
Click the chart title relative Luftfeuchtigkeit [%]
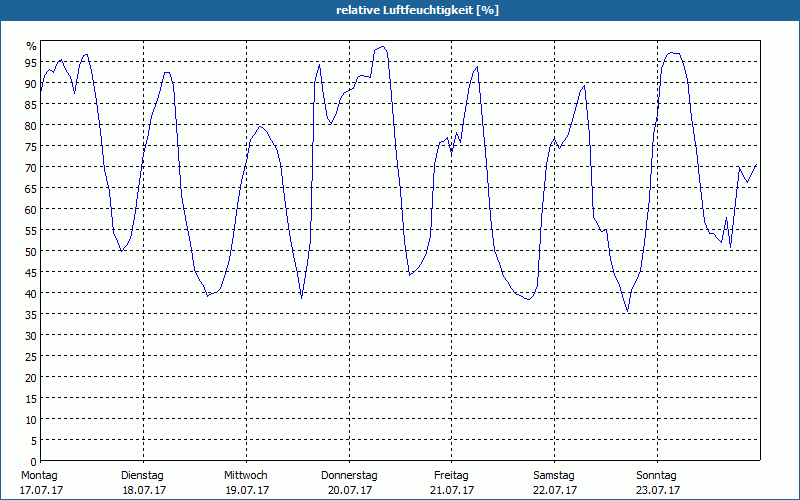coord(417,10)
